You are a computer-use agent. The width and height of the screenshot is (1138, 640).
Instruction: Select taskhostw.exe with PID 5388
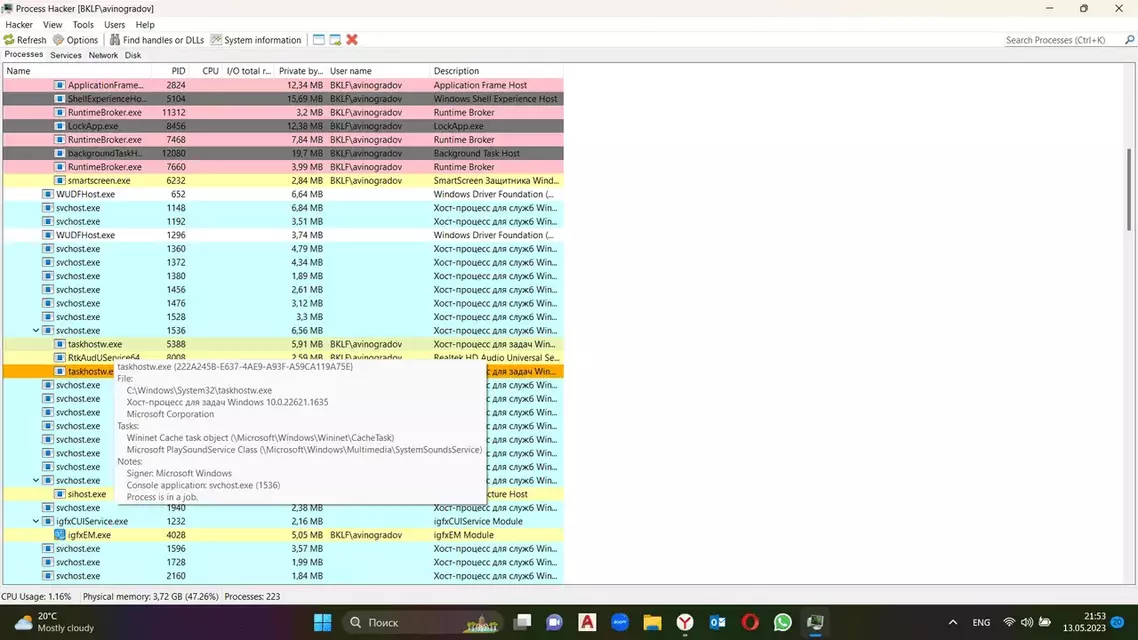(x=283, y=344)
